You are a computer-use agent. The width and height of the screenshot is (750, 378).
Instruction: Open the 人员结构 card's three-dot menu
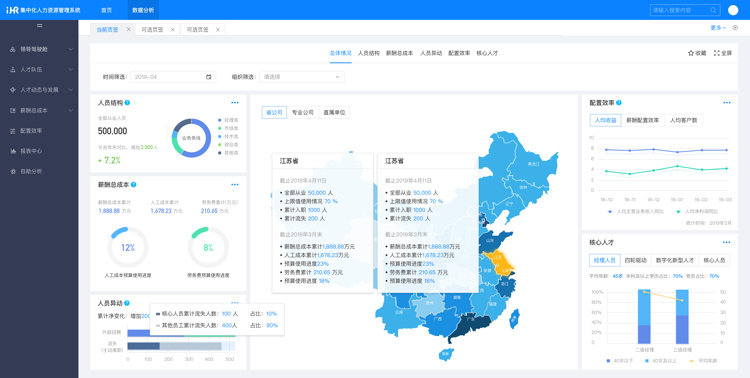point(235,102)
